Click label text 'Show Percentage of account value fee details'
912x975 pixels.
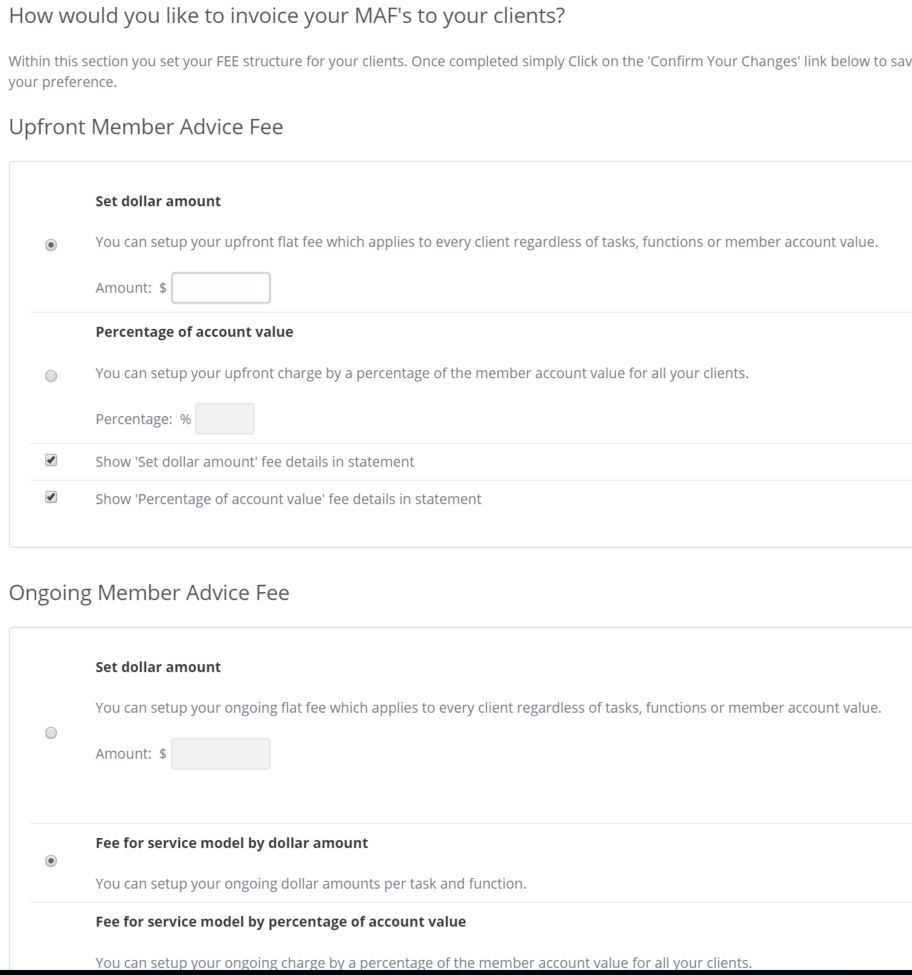pyautogui.click(x=288, y=498)
